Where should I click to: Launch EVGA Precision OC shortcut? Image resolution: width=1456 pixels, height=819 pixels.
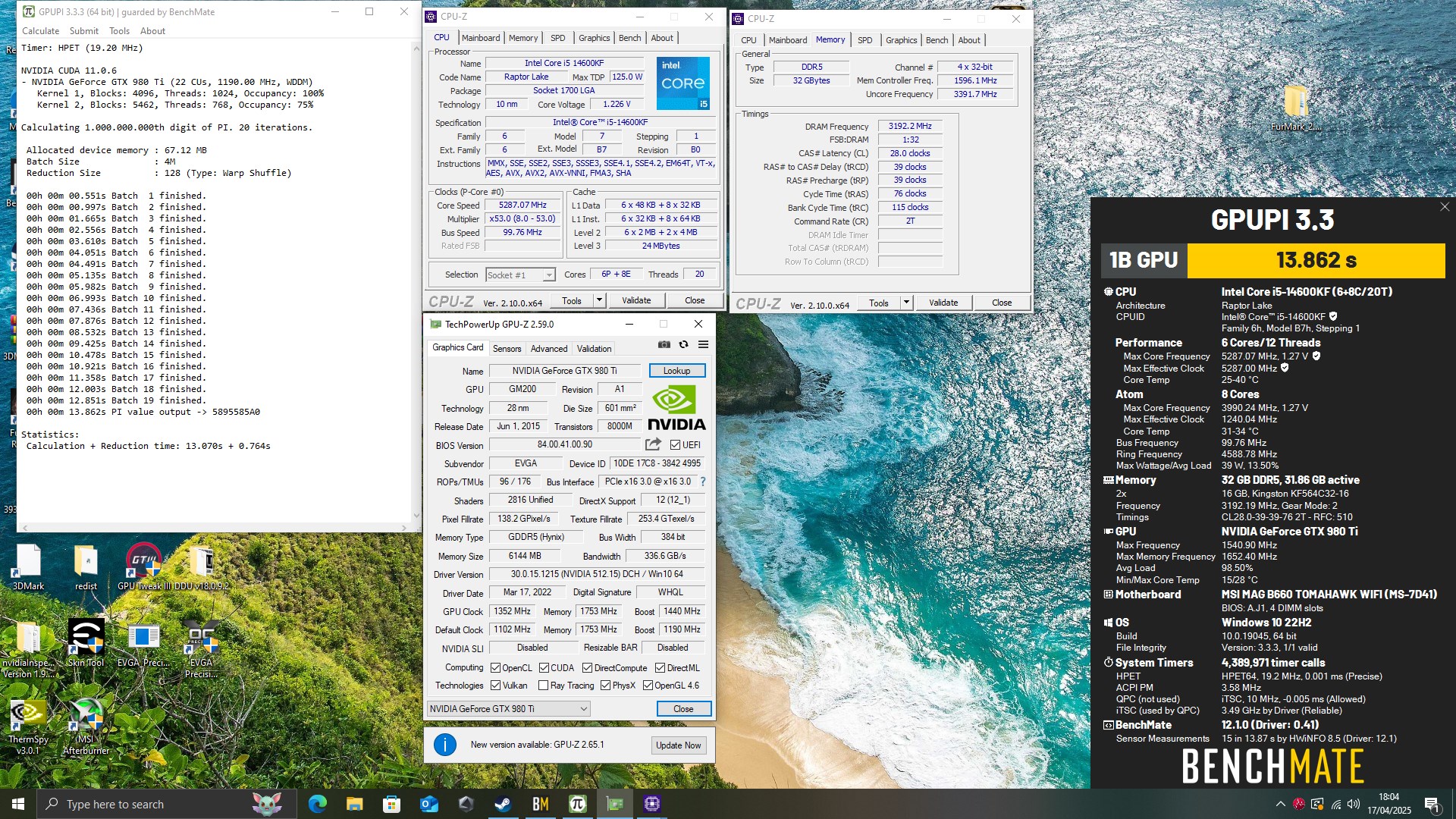pos(201,648)
